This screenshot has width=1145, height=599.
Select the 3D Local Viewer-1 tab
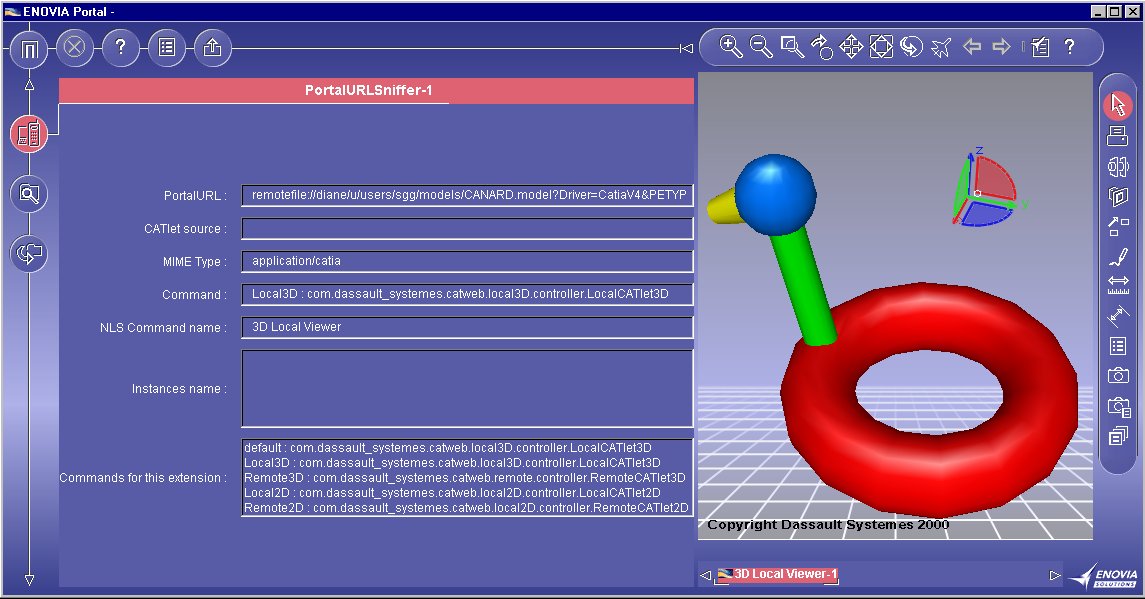pyautogui.click(x=777, y=575)
